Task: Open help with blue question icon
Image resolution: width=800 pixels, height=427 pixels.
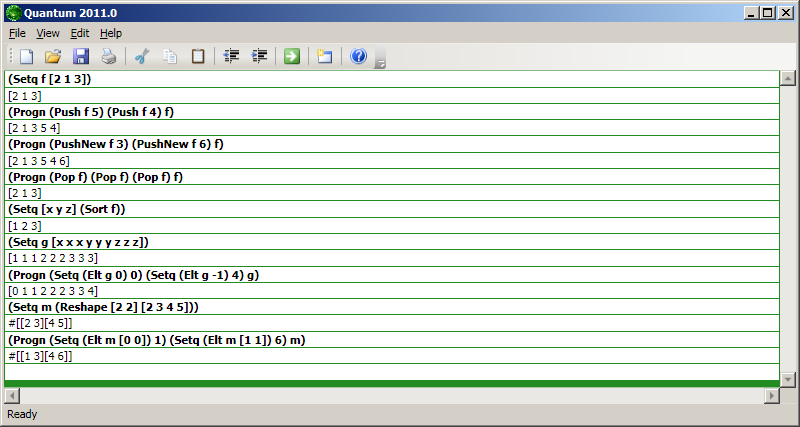Action: pos(358,56)
